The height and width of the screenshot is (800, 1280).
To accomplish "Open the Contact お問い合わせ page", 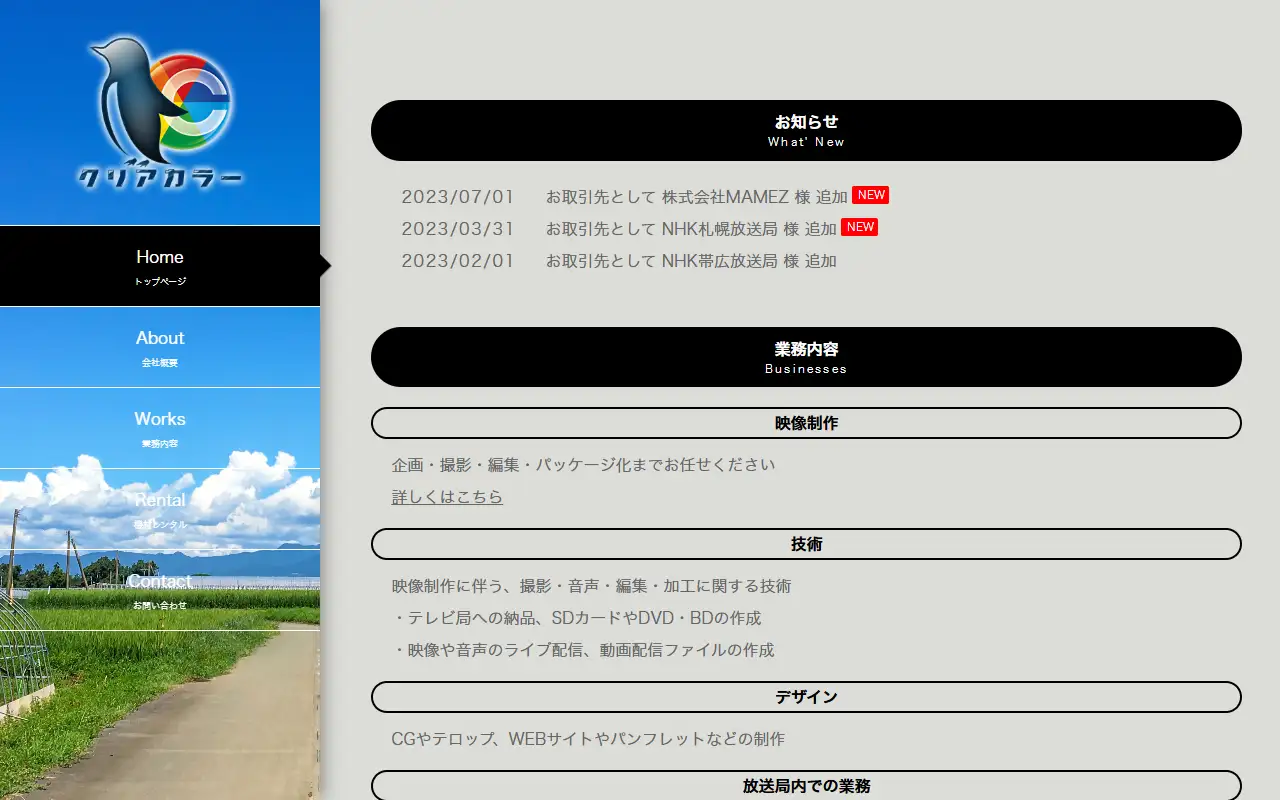I will [x=160, y=590].
